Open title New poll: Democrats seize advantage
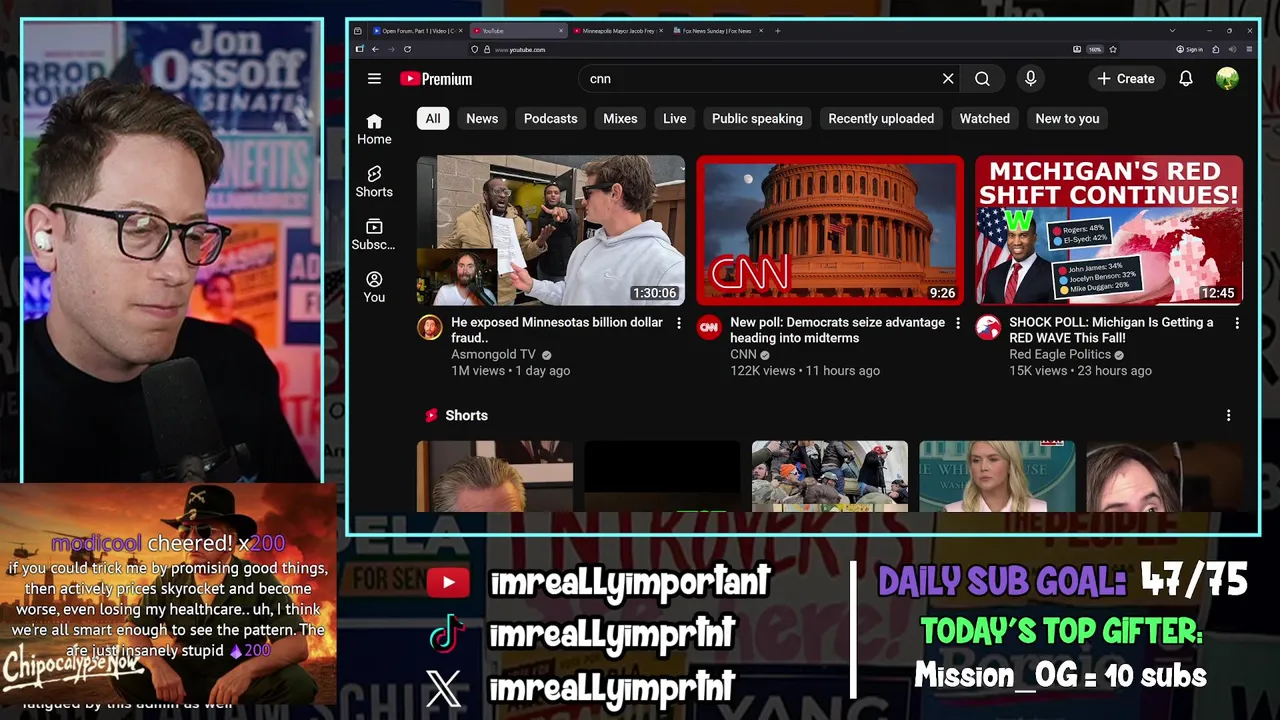1280x720 pixels. pyautogui.click(x=837, y=330)
